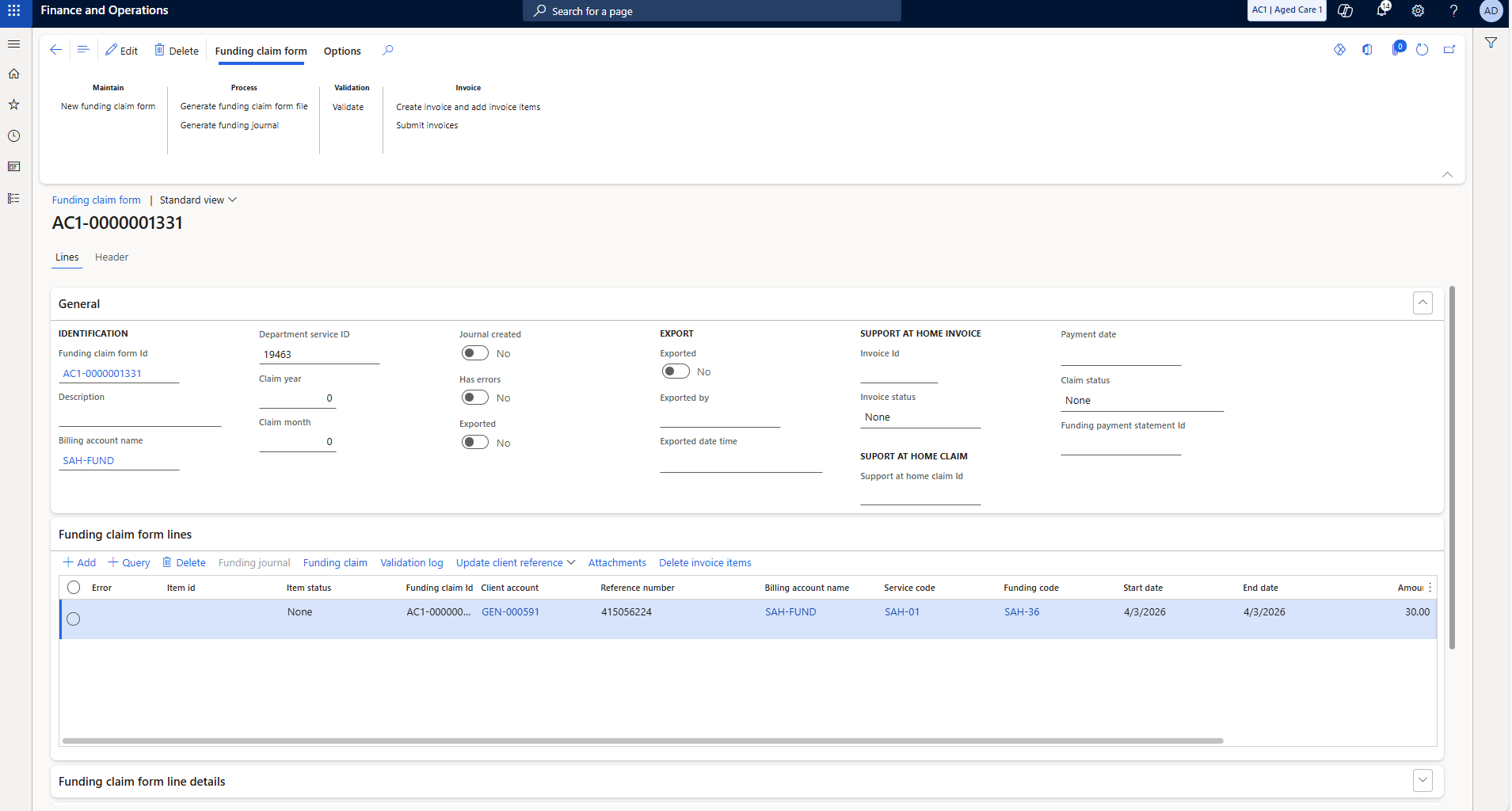Open the filter pane funnel icon
1512x811 pixels.
(x=1491, y=43)
